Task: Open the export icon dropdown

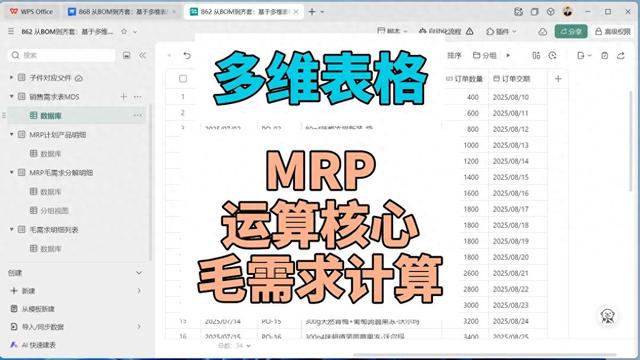Action: pos(584,55)
